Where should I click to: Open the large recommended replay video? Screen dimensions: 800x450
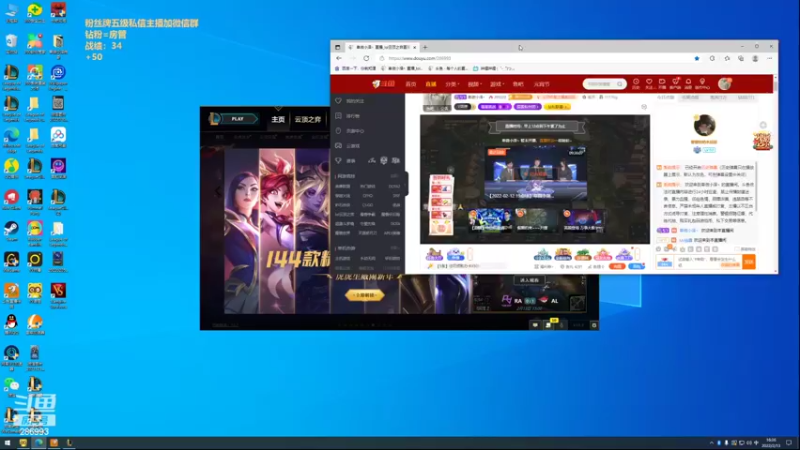535,173
